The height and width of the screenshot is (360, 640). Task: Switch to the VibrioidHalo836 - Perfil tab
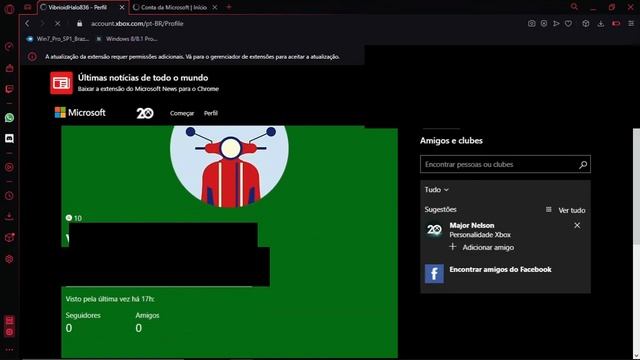pos(82,7)
